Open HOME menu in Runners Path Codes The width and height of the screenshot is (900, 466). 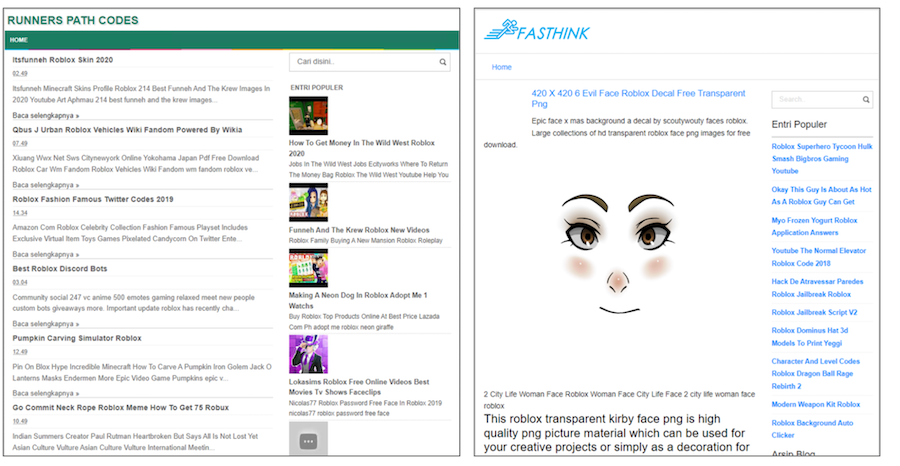18,40
